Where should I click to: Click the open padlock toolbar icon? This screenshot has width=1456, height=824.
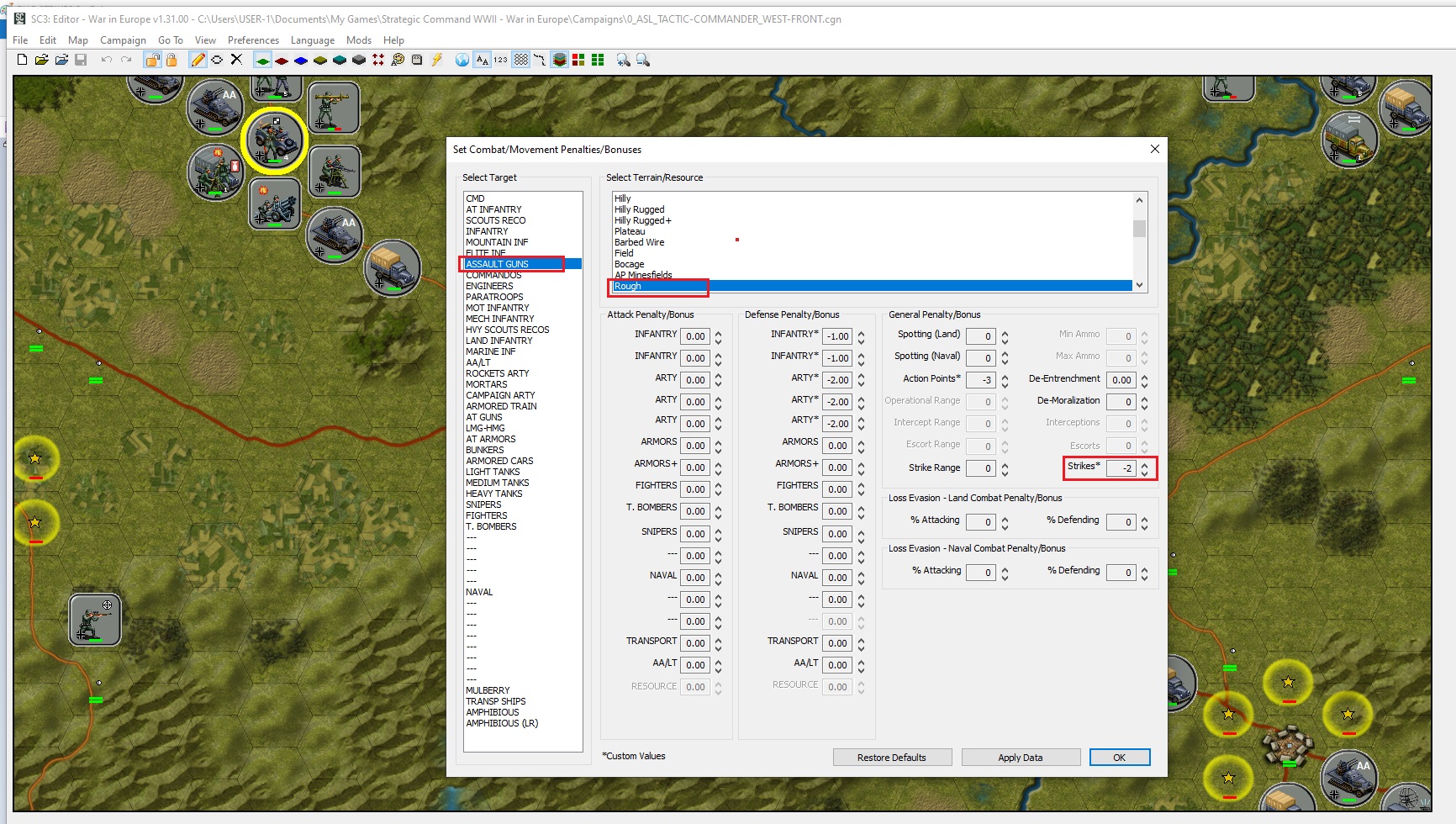152,60
